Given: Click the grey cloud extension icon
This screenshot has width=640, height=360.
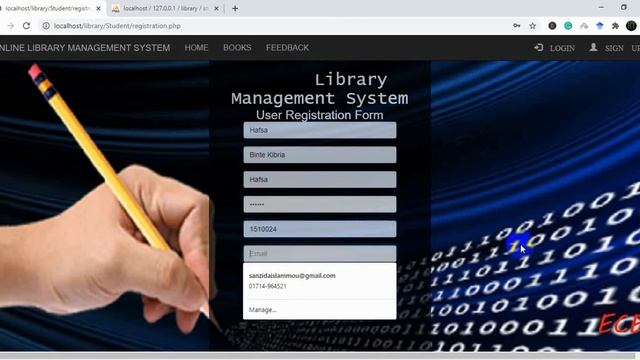Looking at the screenshot, I should (584, 26).
